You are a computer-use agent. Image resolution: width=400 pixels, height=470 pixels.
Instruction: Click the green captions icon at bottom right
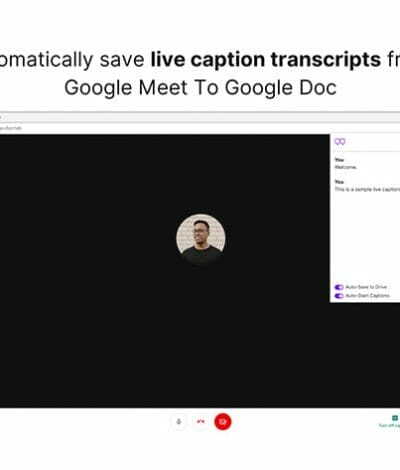[395, 418]
